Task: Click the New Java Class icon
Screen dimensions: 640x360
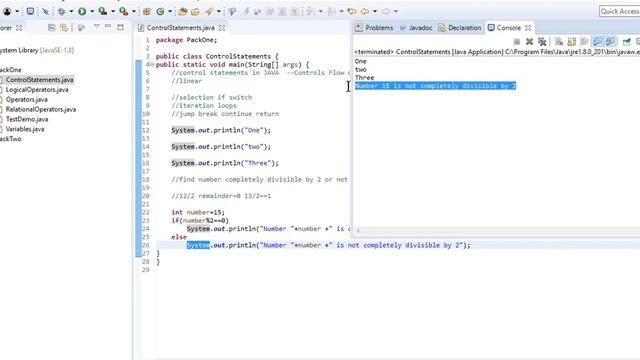Action: (x=160, y=11)
